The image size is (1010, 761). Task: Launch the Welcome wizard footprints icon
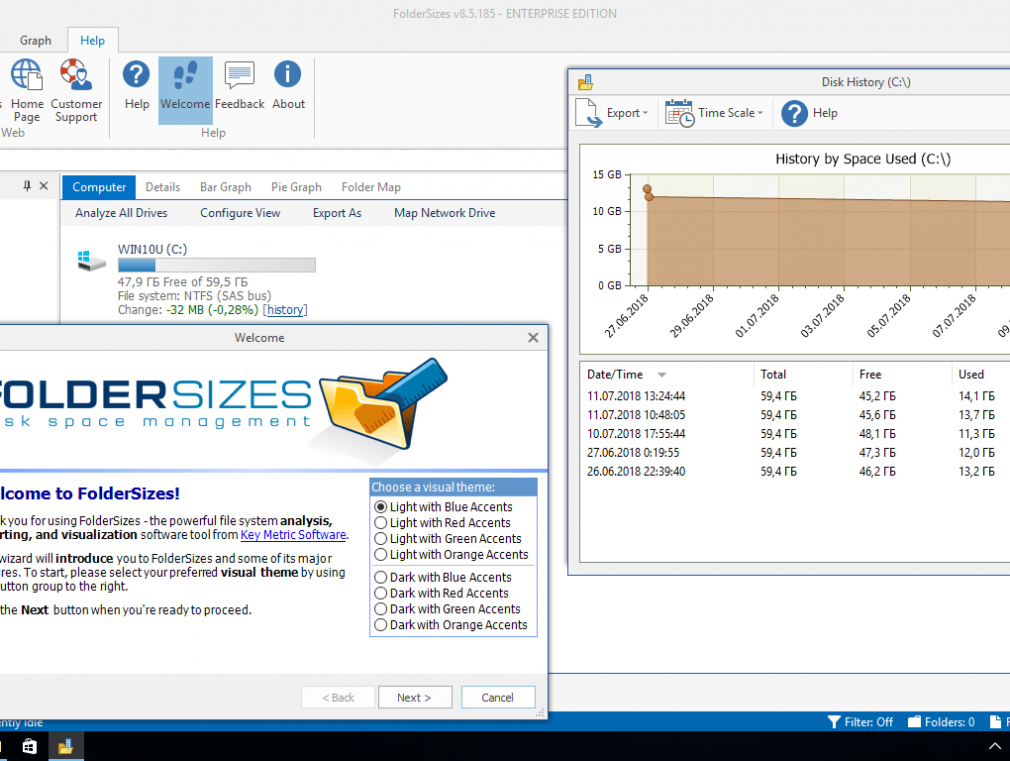[x=185, y=75]
